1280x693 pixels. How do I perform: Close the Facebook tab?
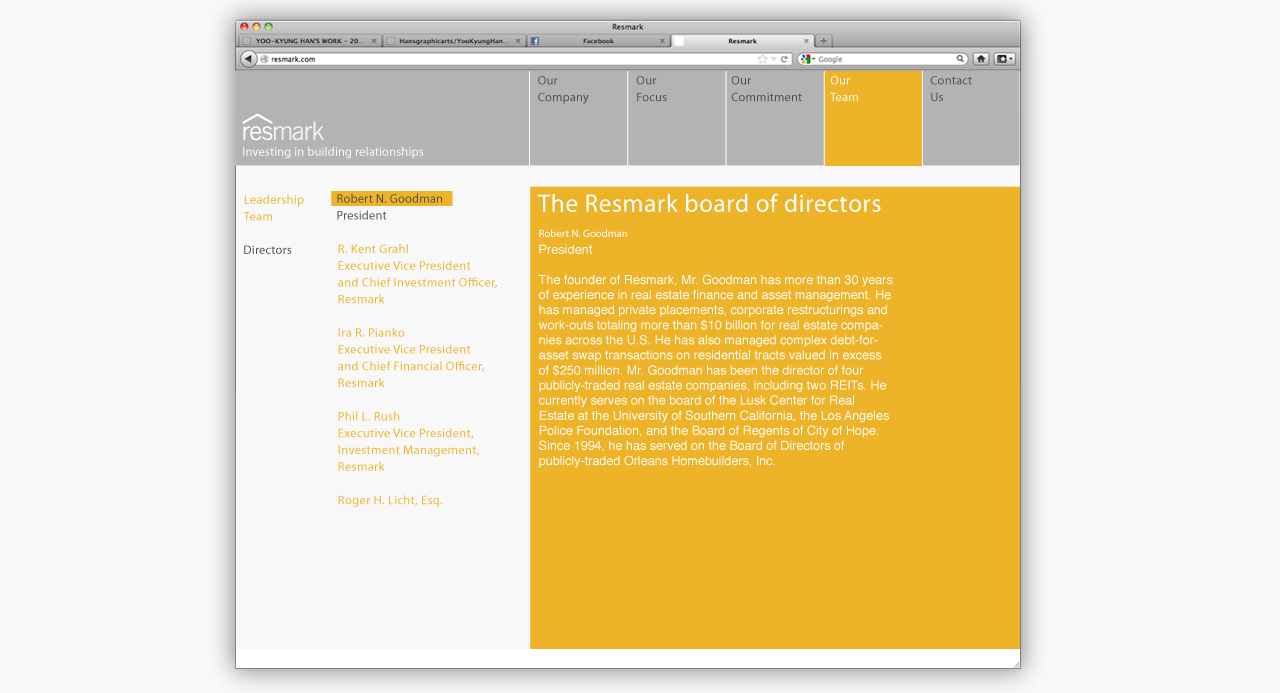click(x=662, y=41)
